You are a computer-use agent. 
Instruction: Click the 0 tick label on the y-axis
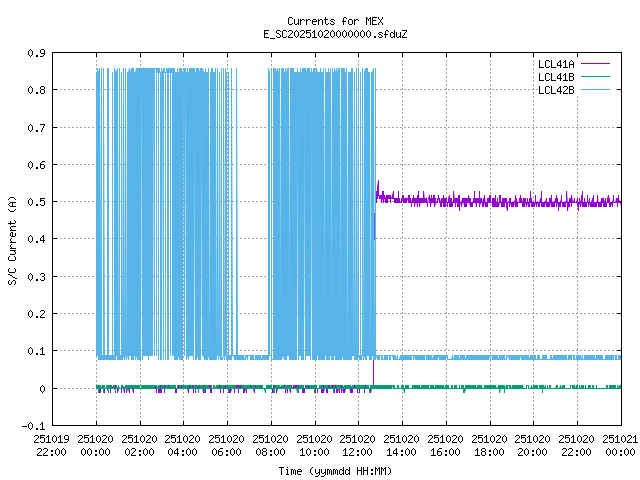(42, 389)
